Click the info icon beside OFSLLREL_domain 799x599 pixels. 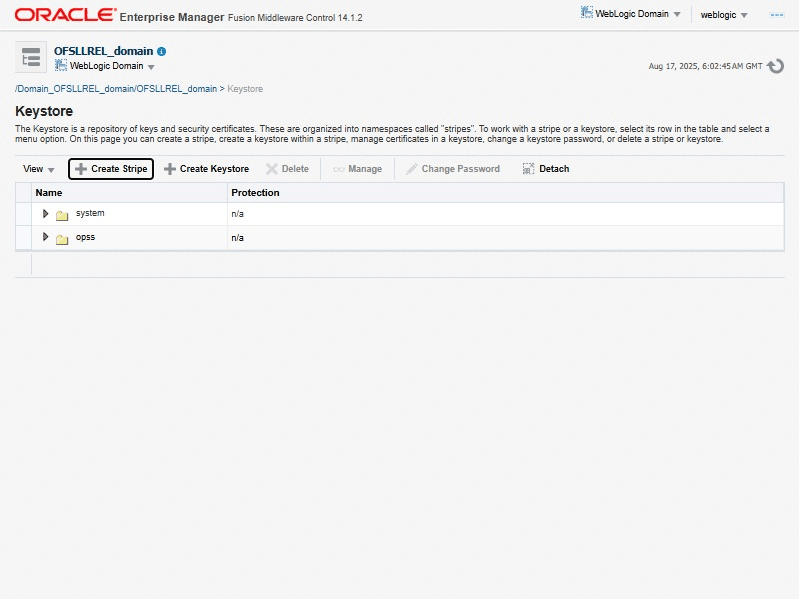162,51
